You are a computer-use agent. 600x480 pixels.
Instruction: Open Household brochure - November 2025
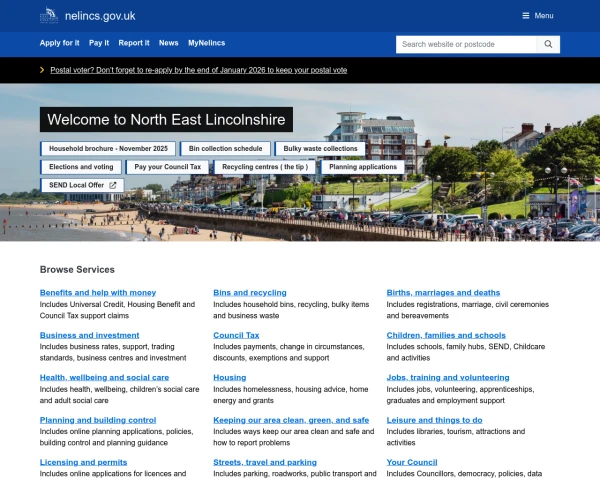(108, 148)
